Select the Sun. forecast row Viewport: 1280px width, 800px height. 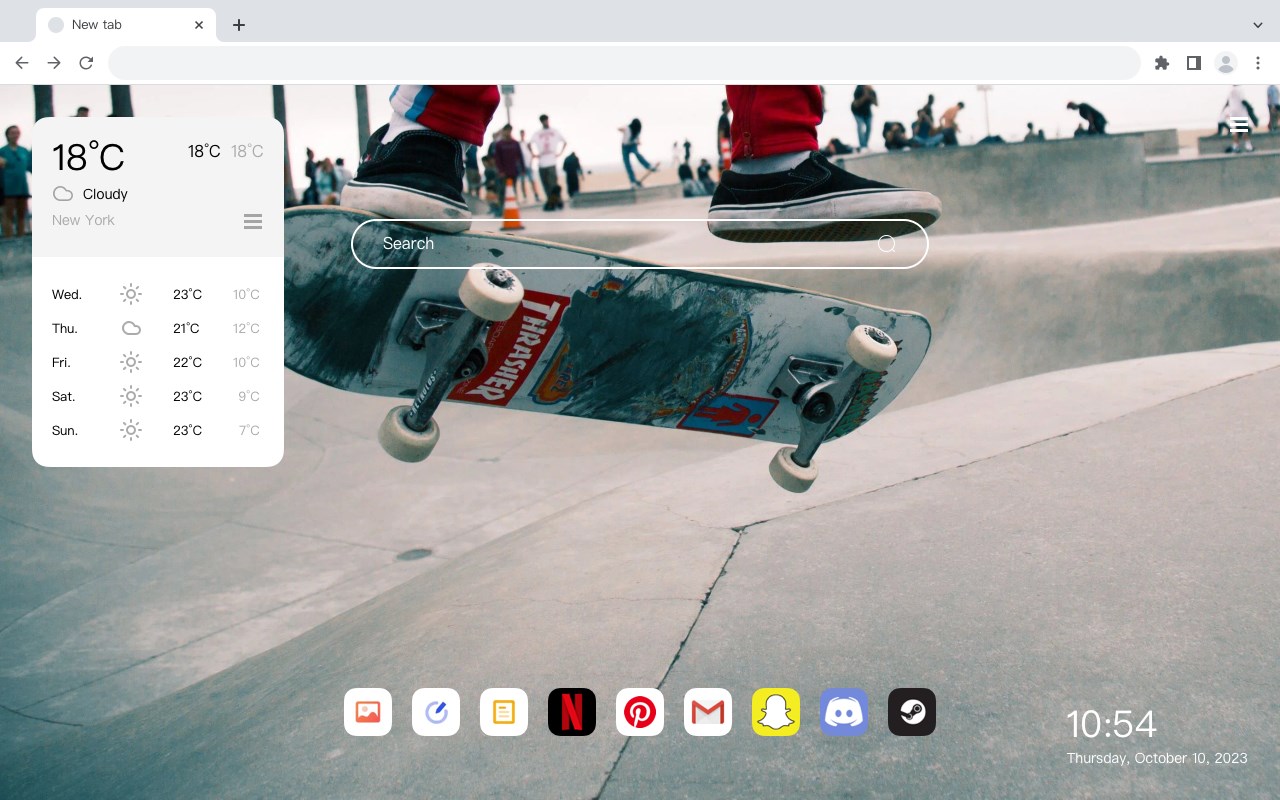pos(158,430)
